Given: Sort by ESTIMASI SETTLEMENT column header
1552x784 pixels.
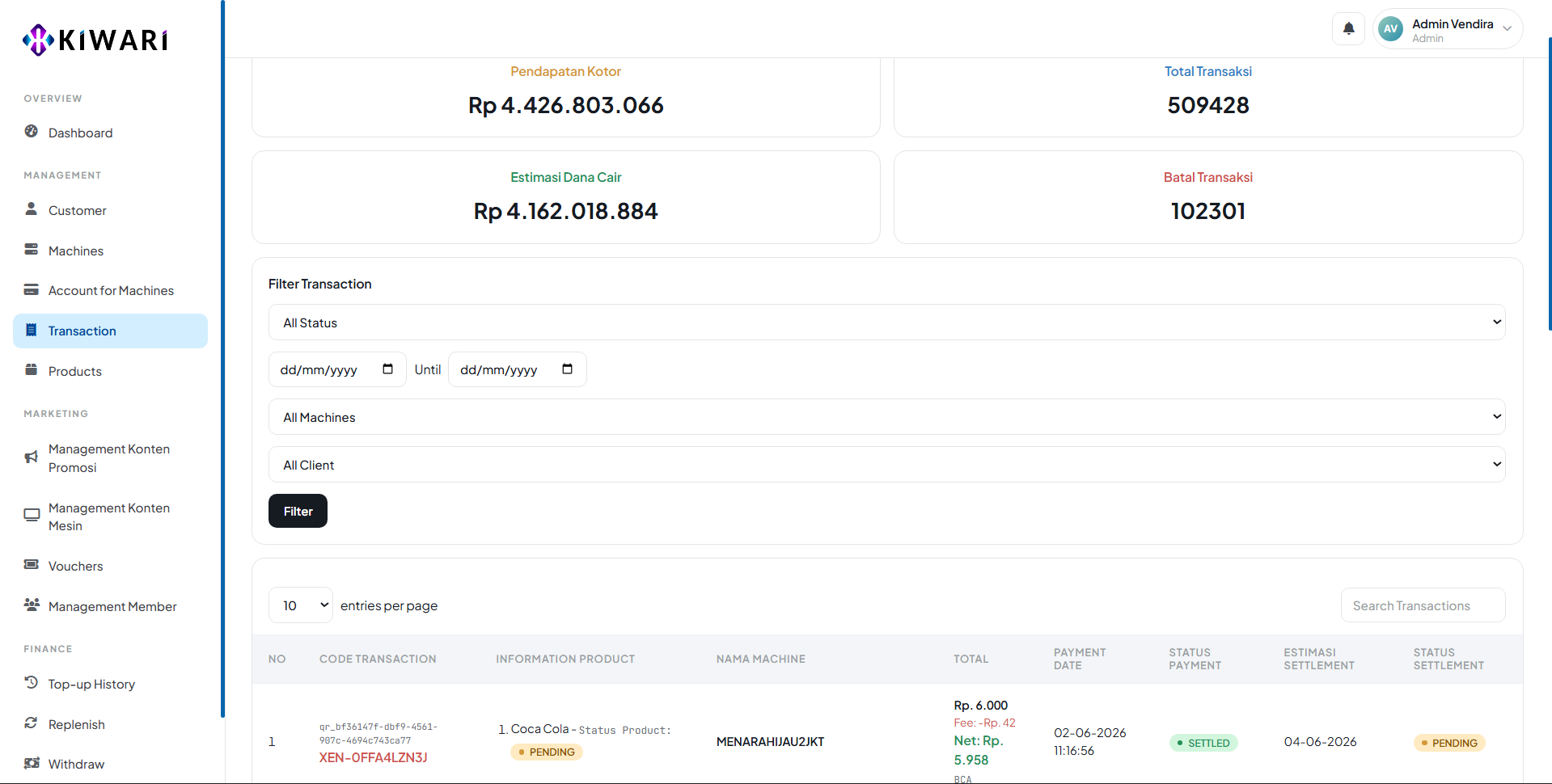Looking at the screenshot, I should coord(1318,659).
